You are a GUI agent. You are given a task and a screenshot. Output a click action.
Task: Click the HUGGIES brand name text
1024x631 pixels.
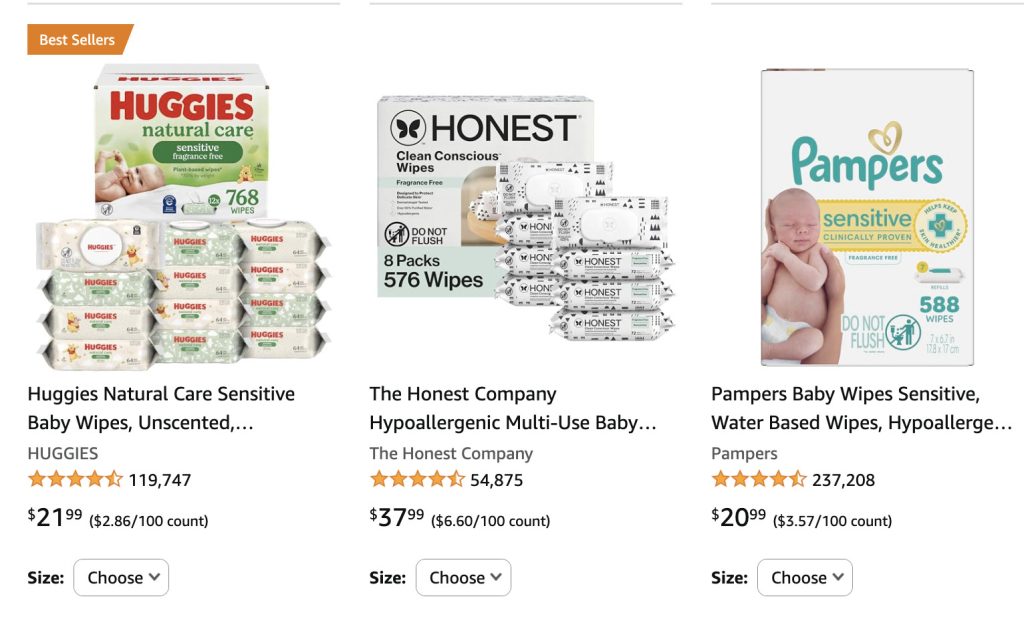pyautogui.click(x=63, y=453)
